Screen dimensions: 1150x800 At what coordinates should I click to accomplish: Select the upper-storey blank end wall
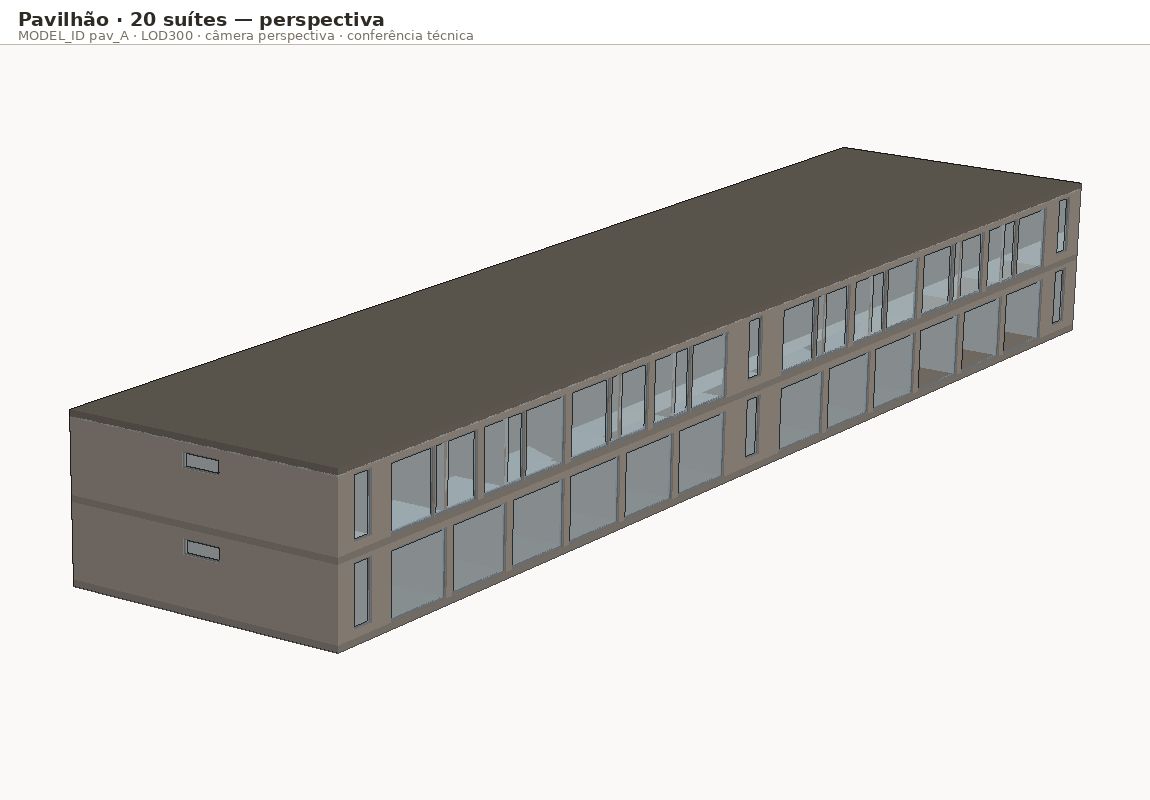point(205,488)
